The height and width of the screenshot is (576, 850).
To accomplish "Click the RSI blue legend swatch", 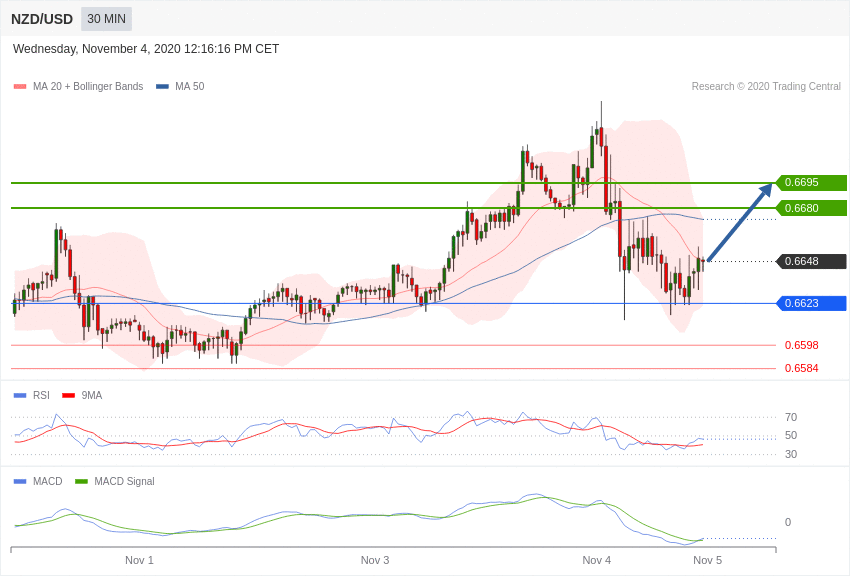I will point(20,396).
